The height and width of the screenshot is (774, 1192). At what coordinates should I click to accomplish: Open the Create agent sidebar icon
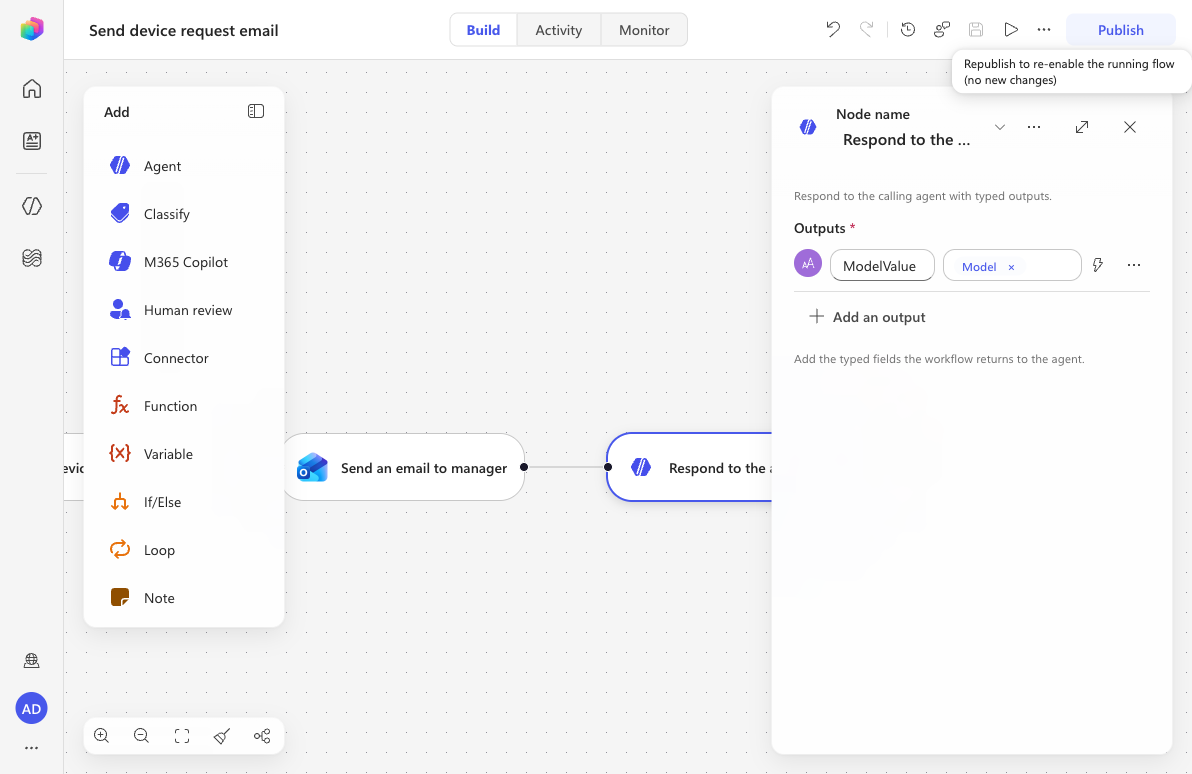click(x=31, y=141)
